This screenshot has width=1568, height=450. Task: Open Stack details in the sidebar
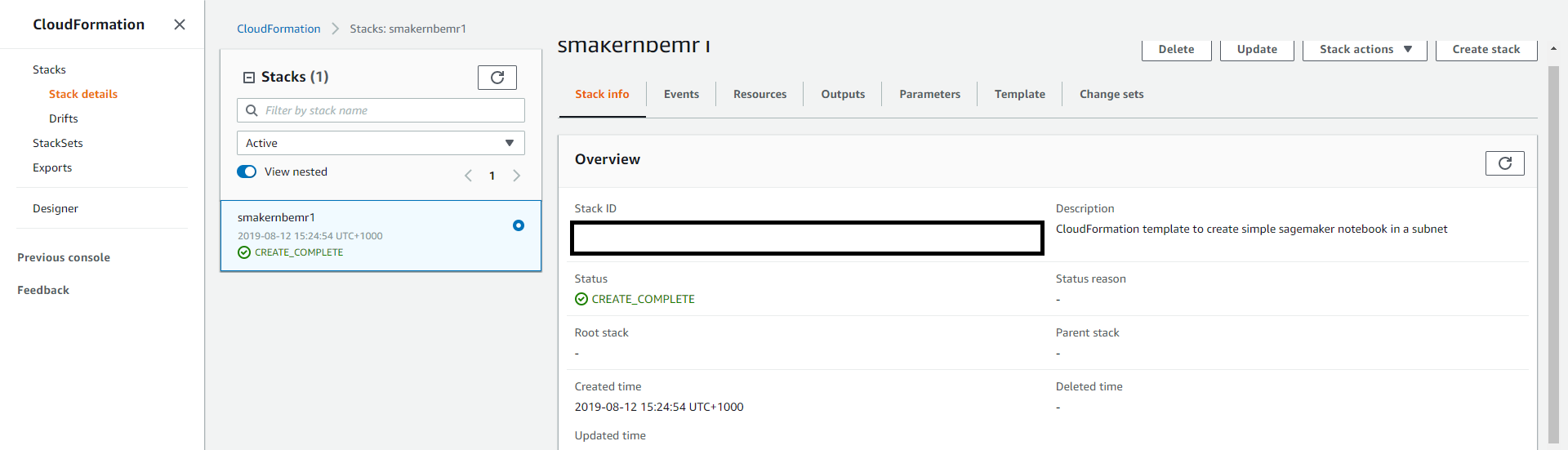83,94
